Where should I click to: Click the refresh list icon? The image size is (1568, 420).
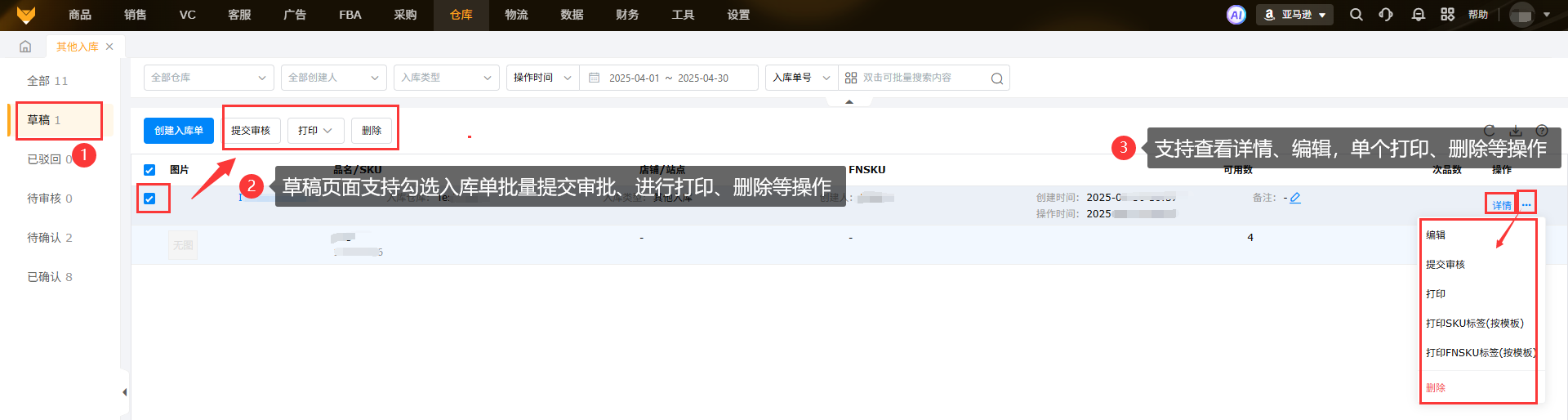[x=1489, y=131]
